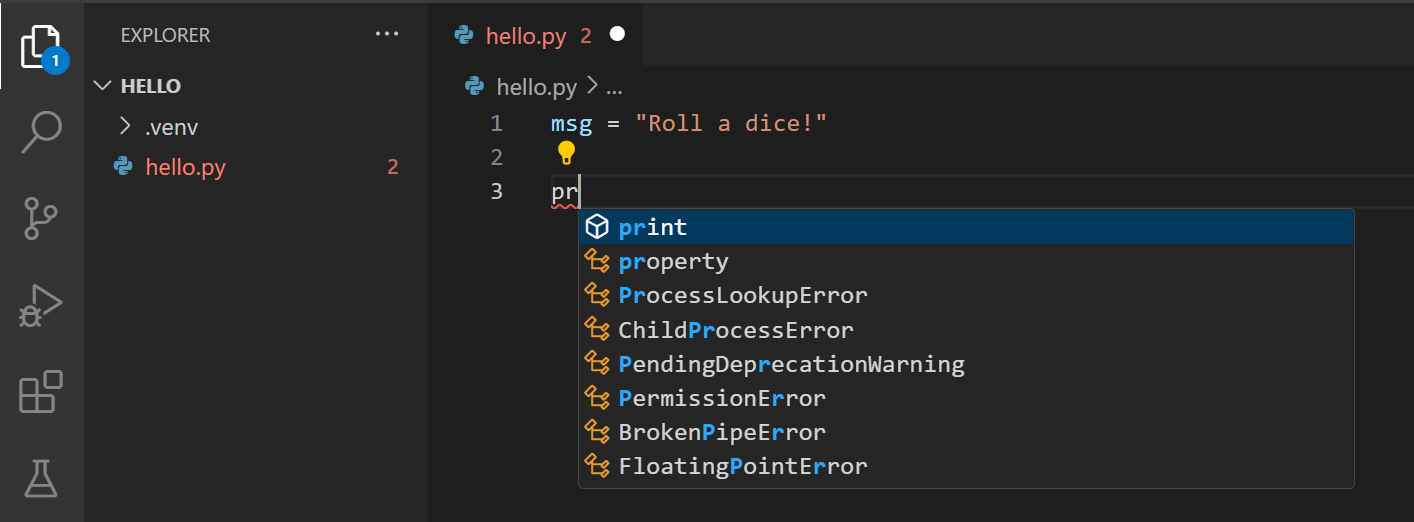Open the Testing flask icon
Screen dimensions: 1414x522
pos(42,477)
